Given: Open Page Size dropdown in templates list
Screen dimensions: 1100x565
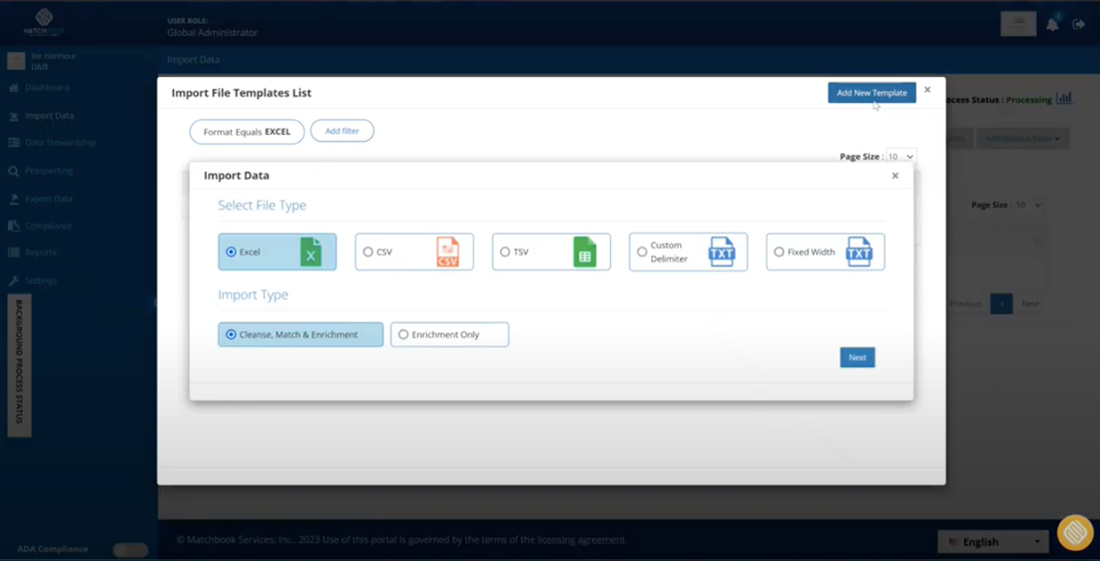Looking at the screenshot, I should point(901,157).
